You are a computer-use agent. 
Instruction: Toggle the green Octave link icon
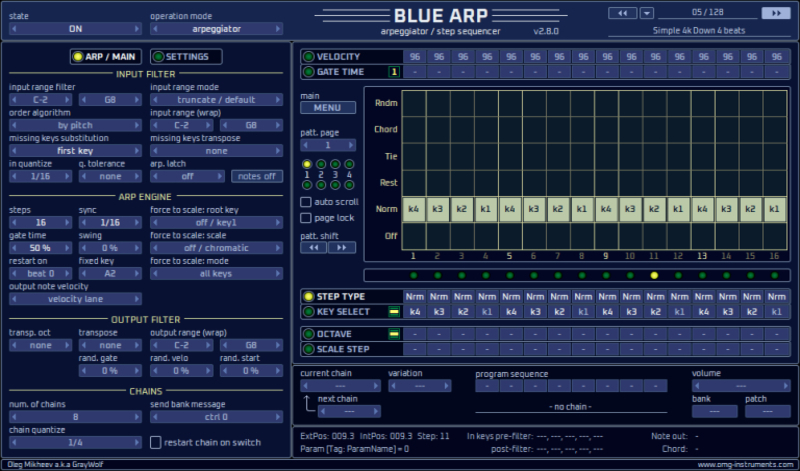tap(394, 334)
